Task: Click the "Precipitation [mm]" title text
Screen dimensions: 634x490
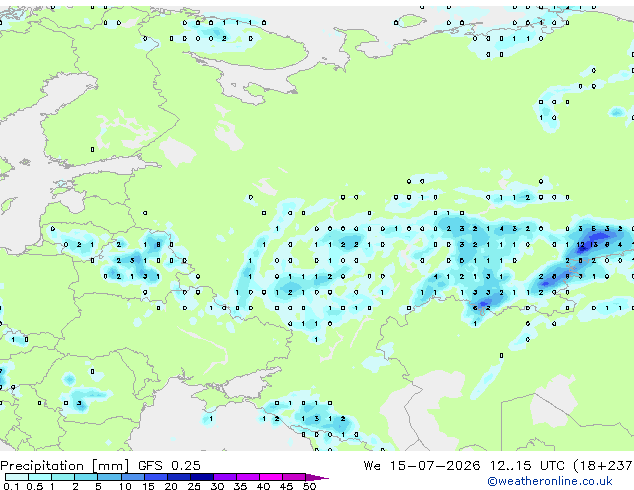Action: tap(65, 466)
